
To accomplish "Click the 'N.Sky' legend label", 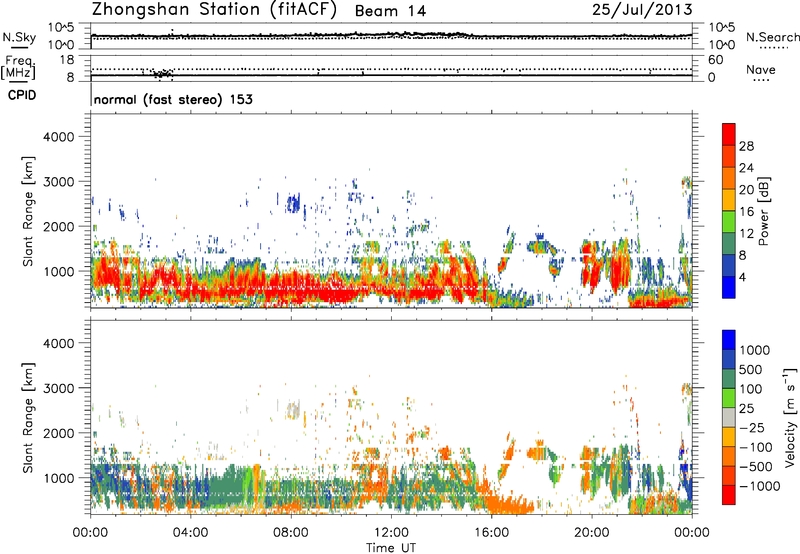I will point(19,37).
